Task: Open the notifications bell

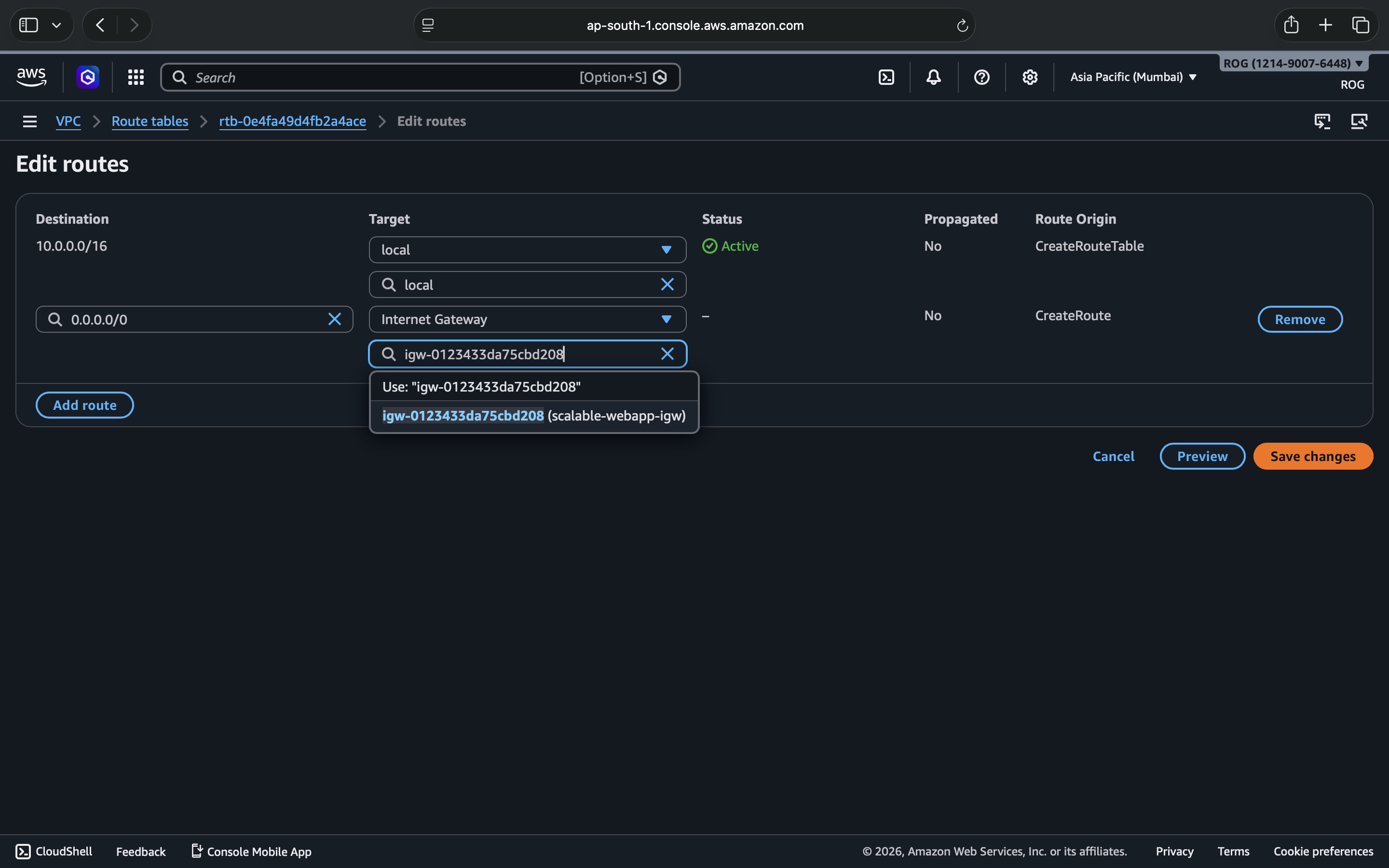Action: click(x=933, y=77)
